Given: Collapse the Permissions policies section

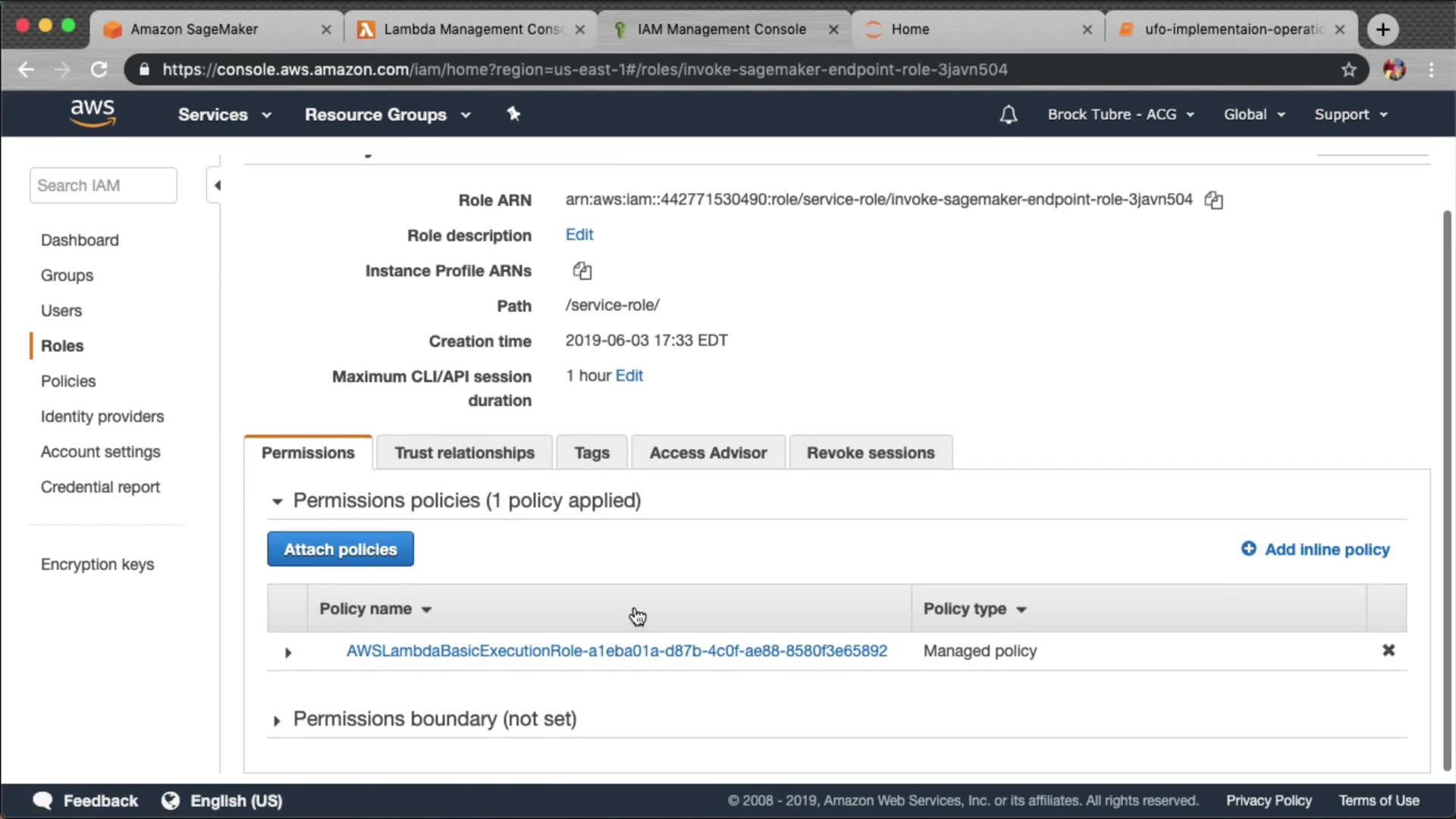Looking at the screenshot, I should (x=277, y=501).
